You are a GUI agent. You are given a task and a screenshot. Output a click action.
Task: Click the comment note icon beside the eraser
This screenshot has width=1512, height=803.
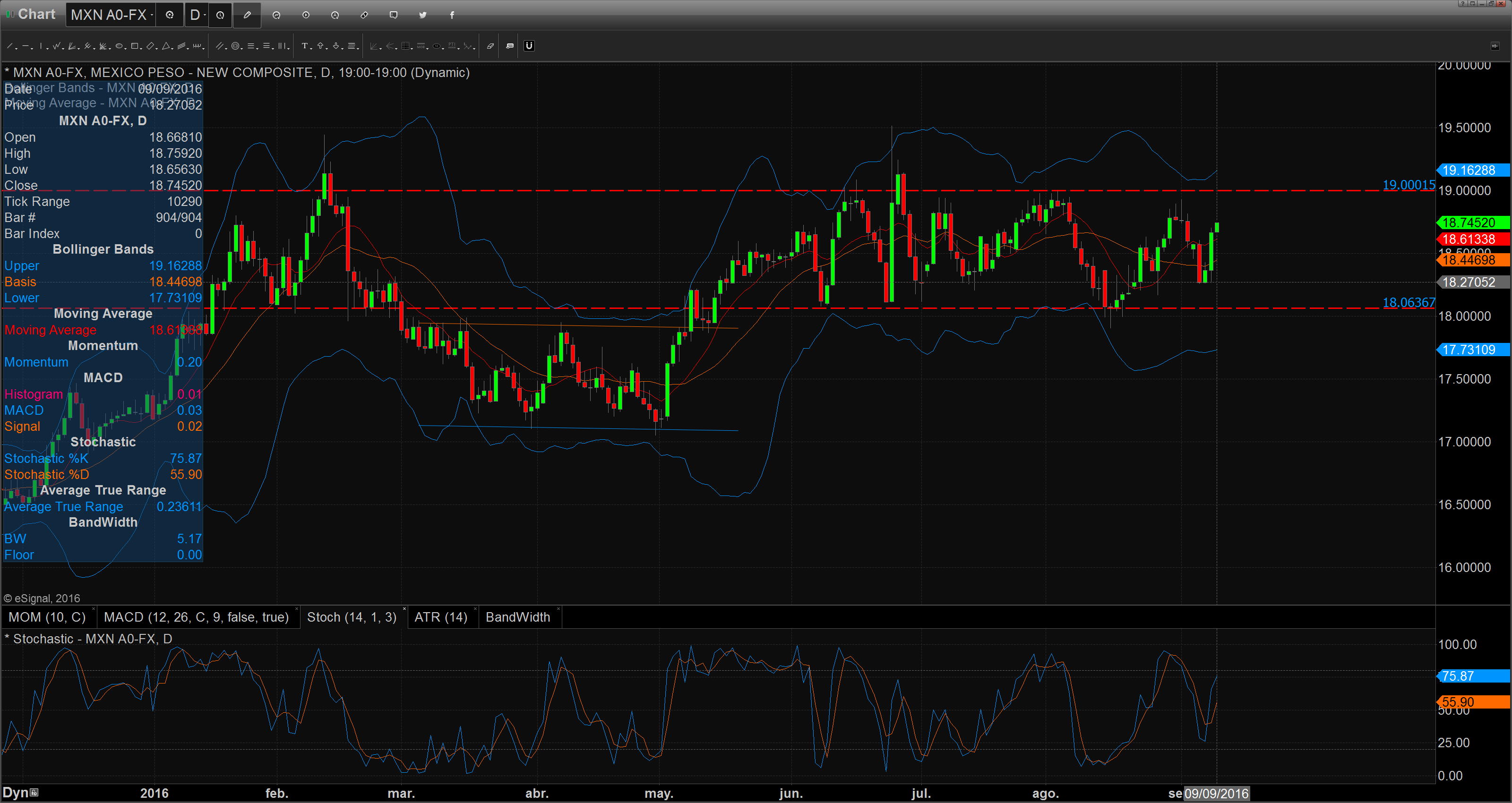(x=509, y=46)
